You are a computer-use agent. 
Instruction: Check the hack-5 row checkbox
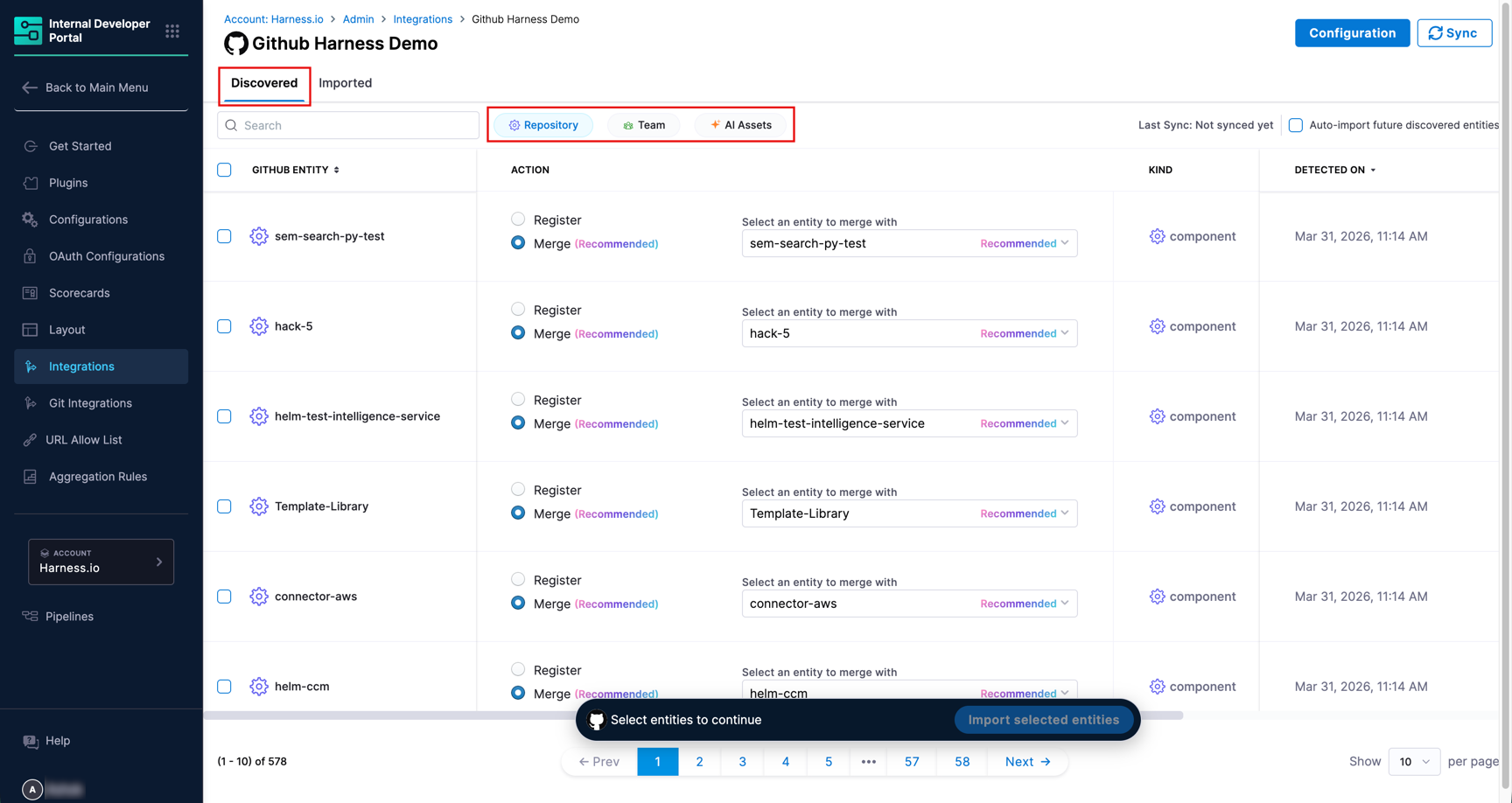(224, 326)
